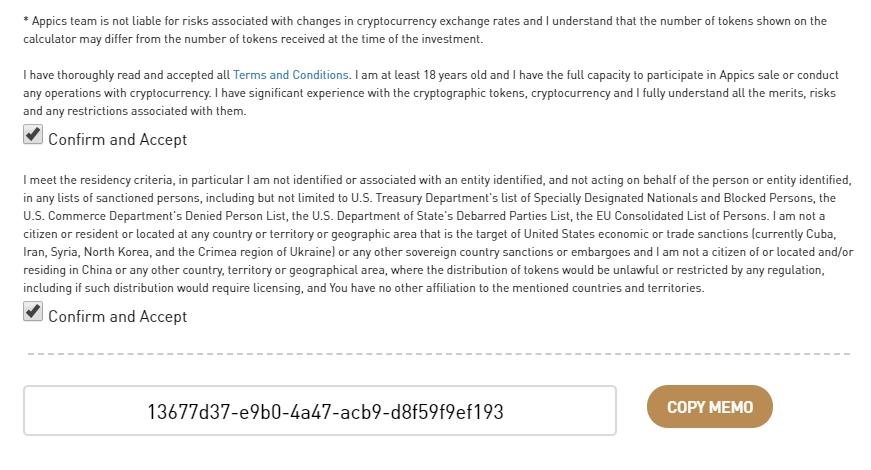This screenshot has height=470, width=871.
Task: Click inside the memo code field
Action: click(320, 411)
